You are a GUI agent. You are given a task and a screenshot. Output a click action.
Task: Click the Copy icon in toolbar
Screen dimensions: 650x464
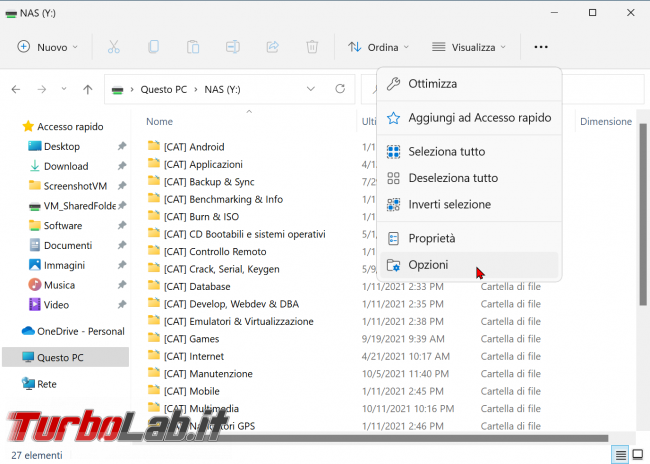(153, 47)
